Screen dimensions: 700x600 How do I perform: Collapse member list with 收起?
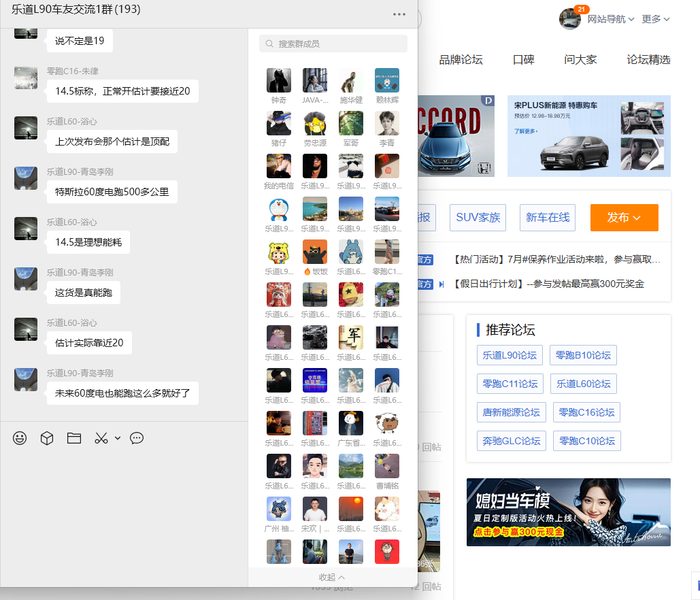tap(332, 577)
